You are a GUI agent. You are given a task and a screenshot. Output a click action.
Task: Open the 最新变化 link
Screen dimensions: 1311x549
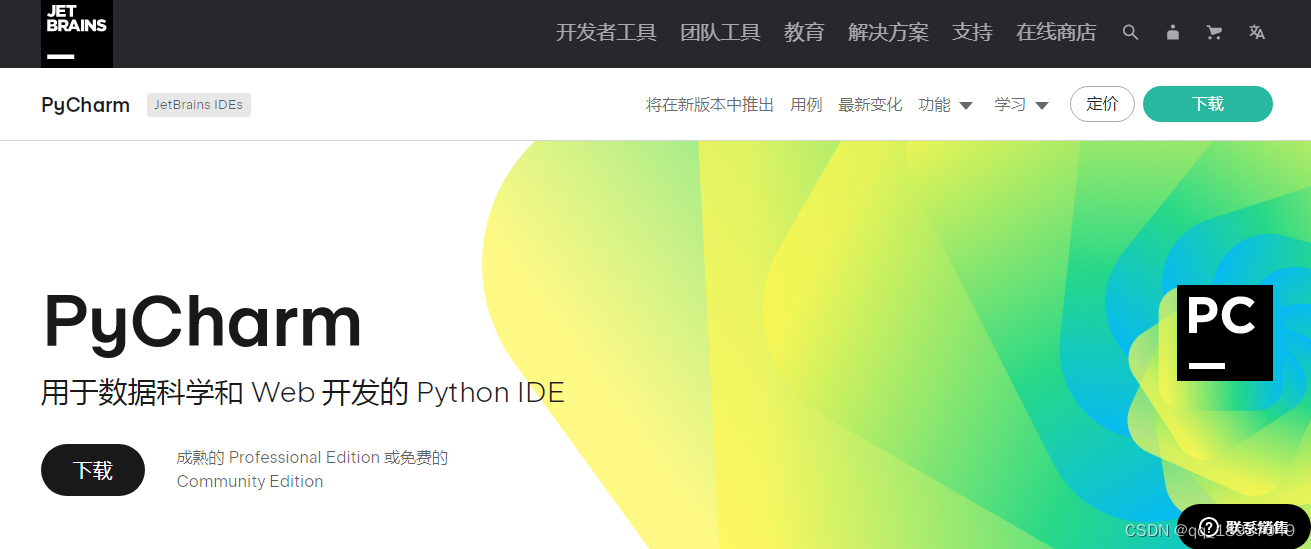click(x=870, y=104)
